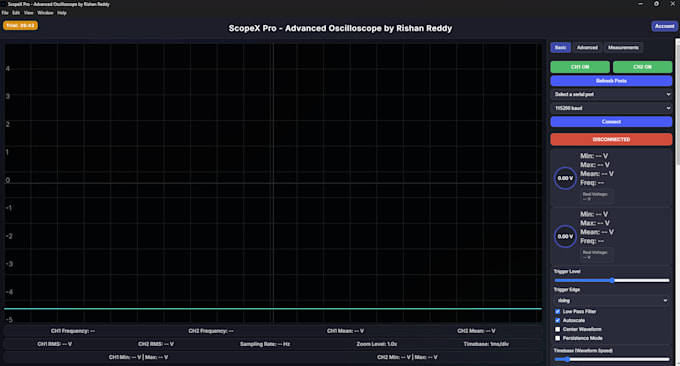Click the second channel Real Voltage box
The width and height of the screenshot is (680, 366).
click(597, 255)
